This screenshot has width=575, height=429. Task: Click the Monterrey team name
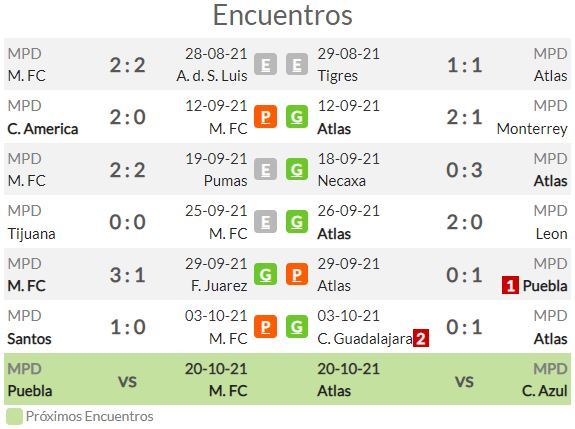coord(532,129)
